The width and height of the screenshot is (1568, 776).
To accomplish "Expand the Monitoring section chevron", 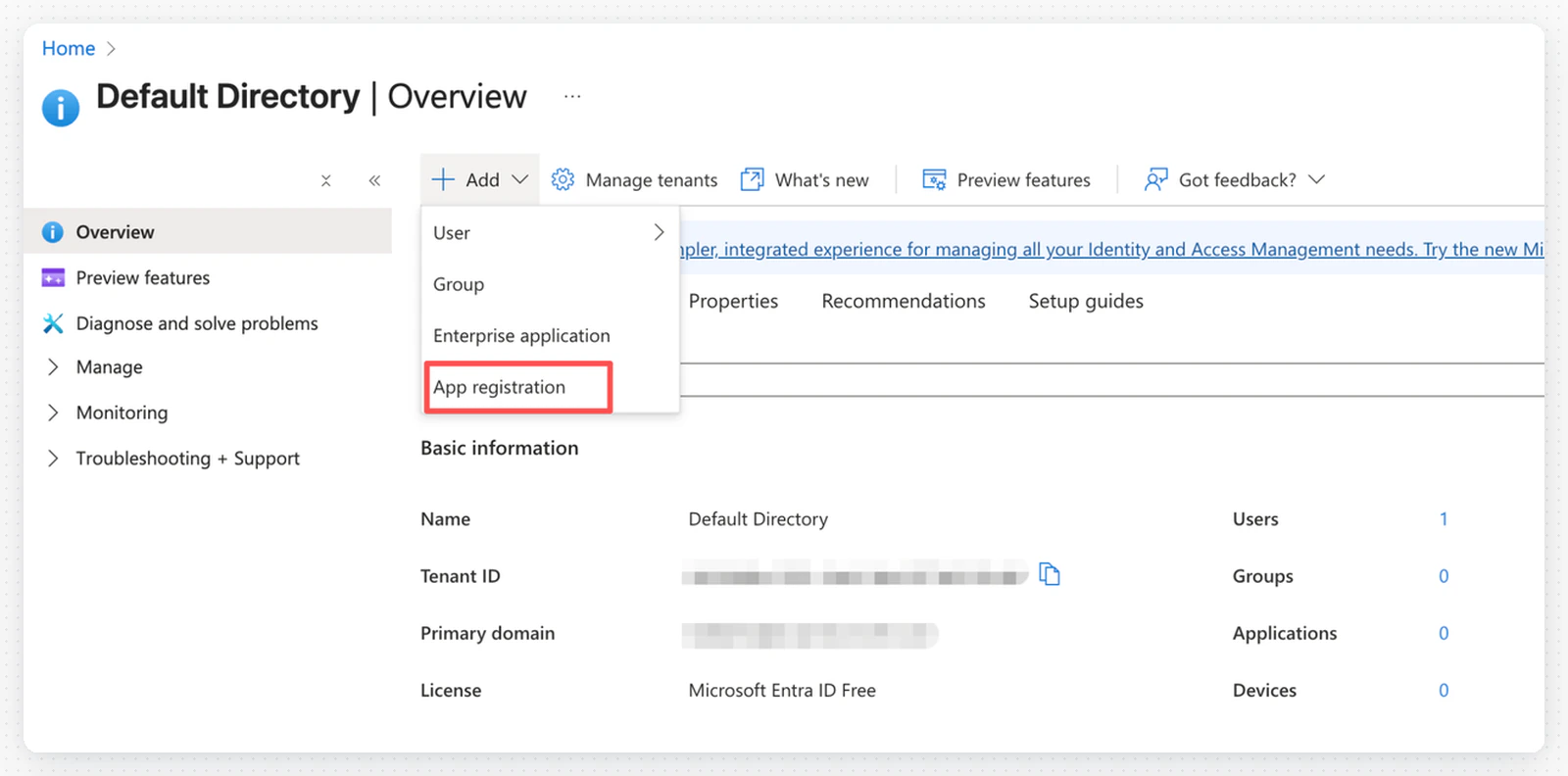I will point(53,412).
